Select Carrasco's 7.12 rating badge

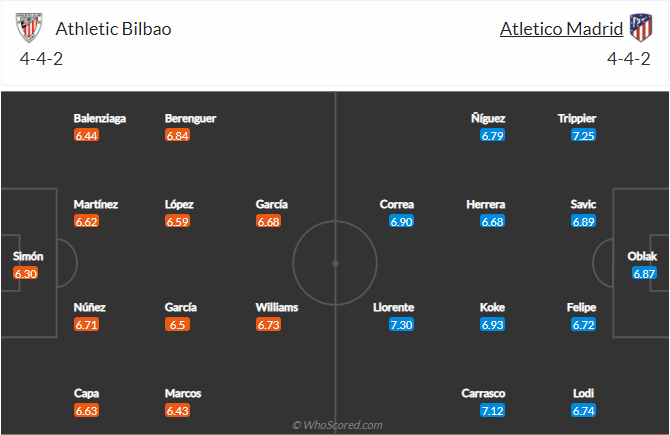(492, 411)
